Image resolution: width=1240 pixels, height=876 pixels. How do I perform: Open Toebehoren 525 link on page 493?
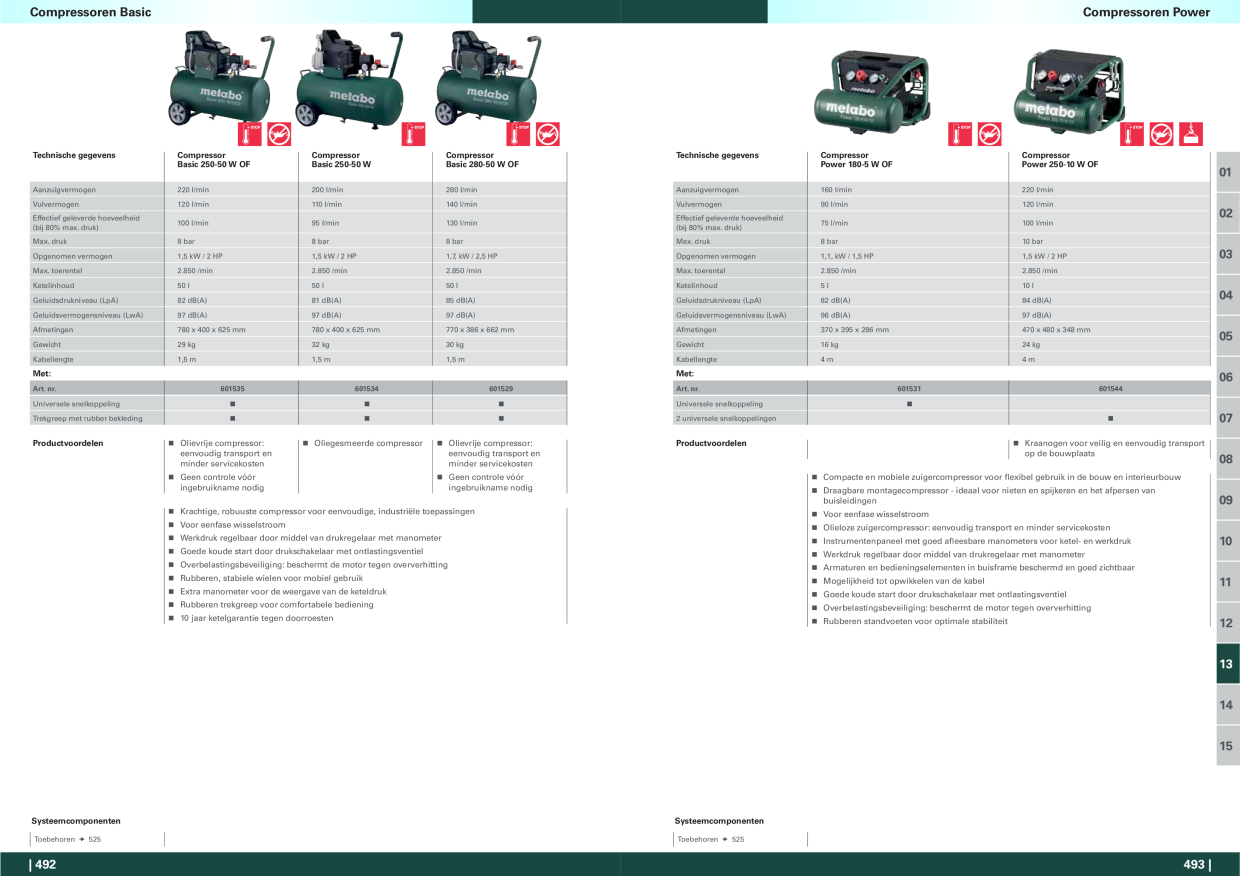(711, 839)
